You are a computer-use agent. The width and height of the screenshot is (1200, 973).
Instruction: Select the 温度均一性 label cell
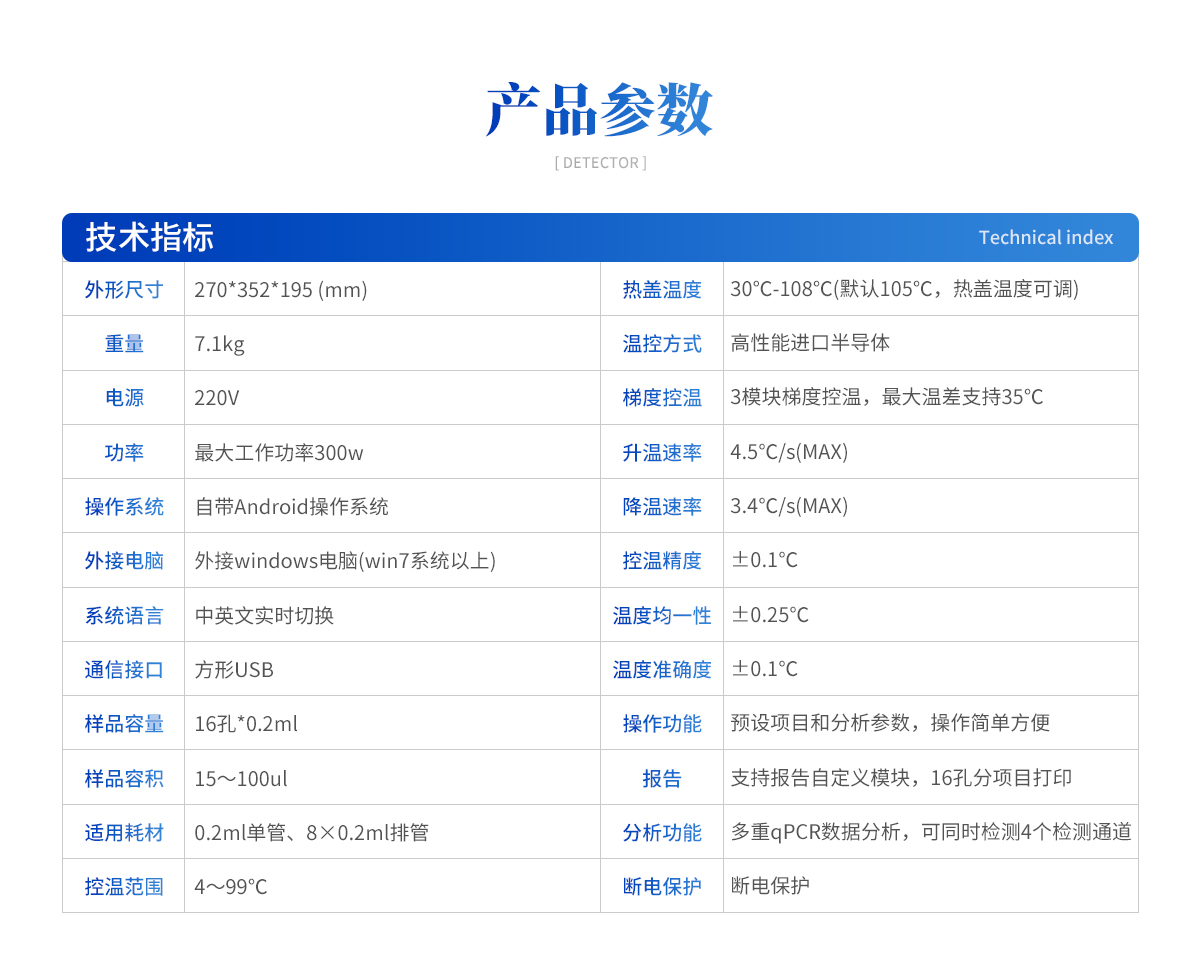coord(662,616)
